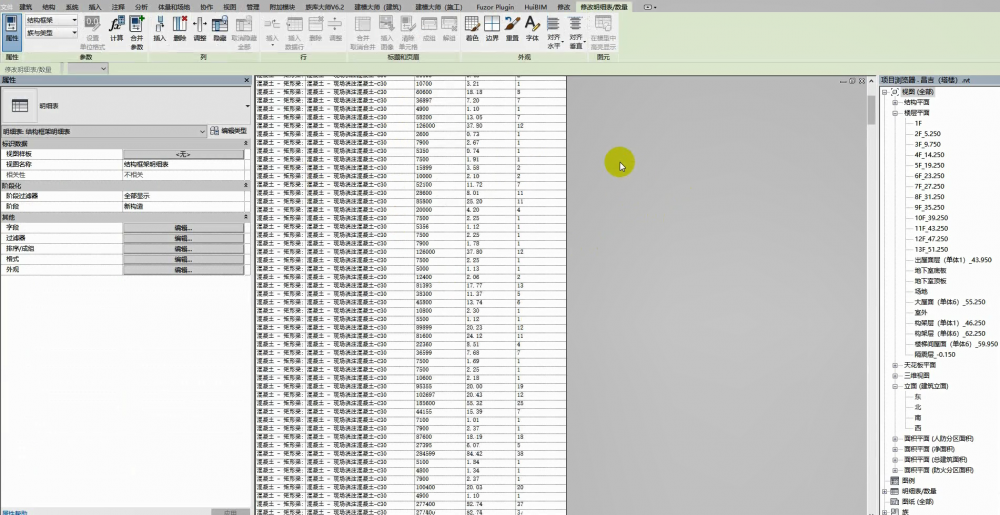Open the 10F_39.250 floor plan view

coord(929,217)
